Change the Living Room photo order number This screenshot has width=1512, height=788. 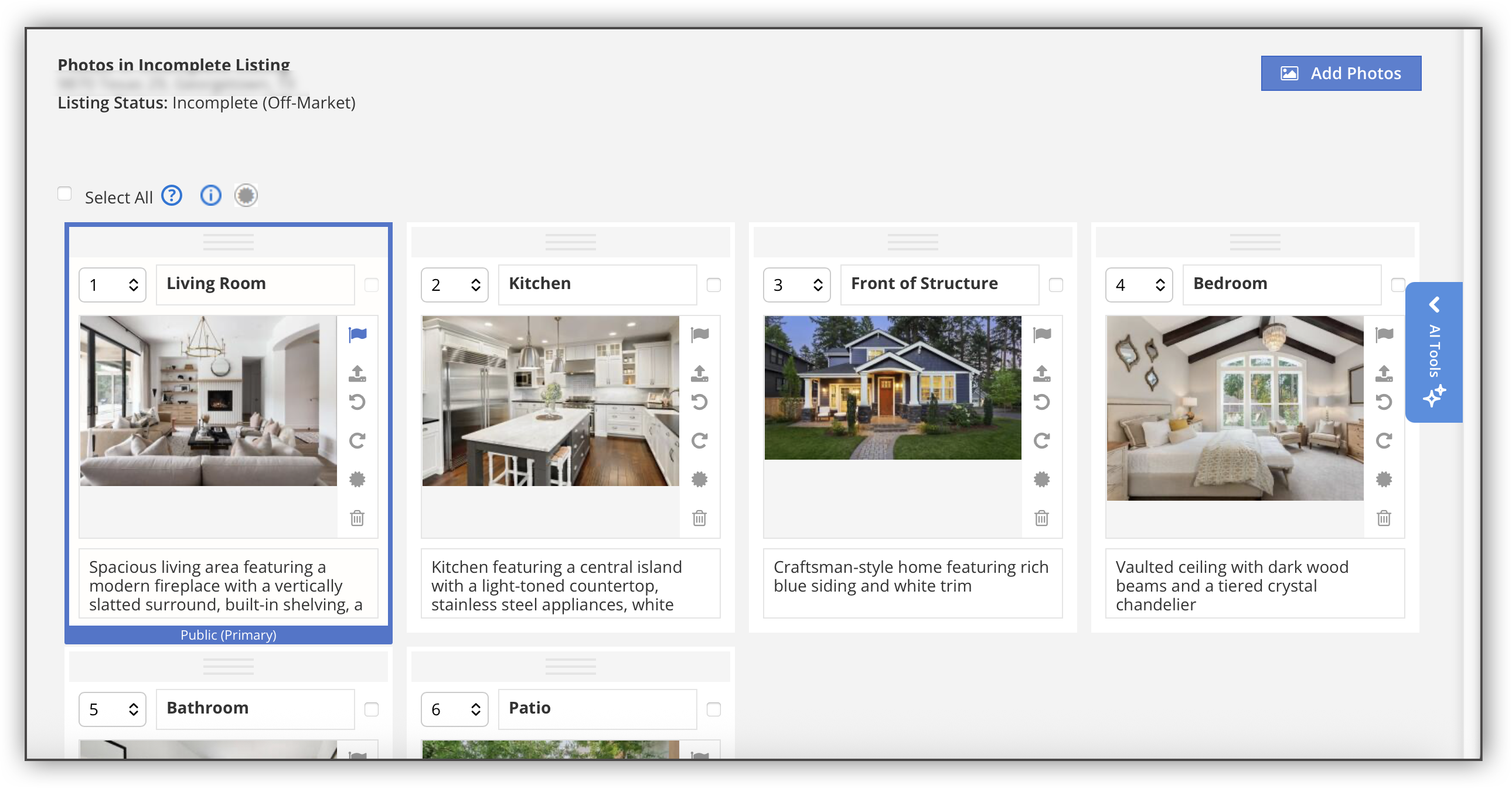pyautogui.click(x=113, y=285)
